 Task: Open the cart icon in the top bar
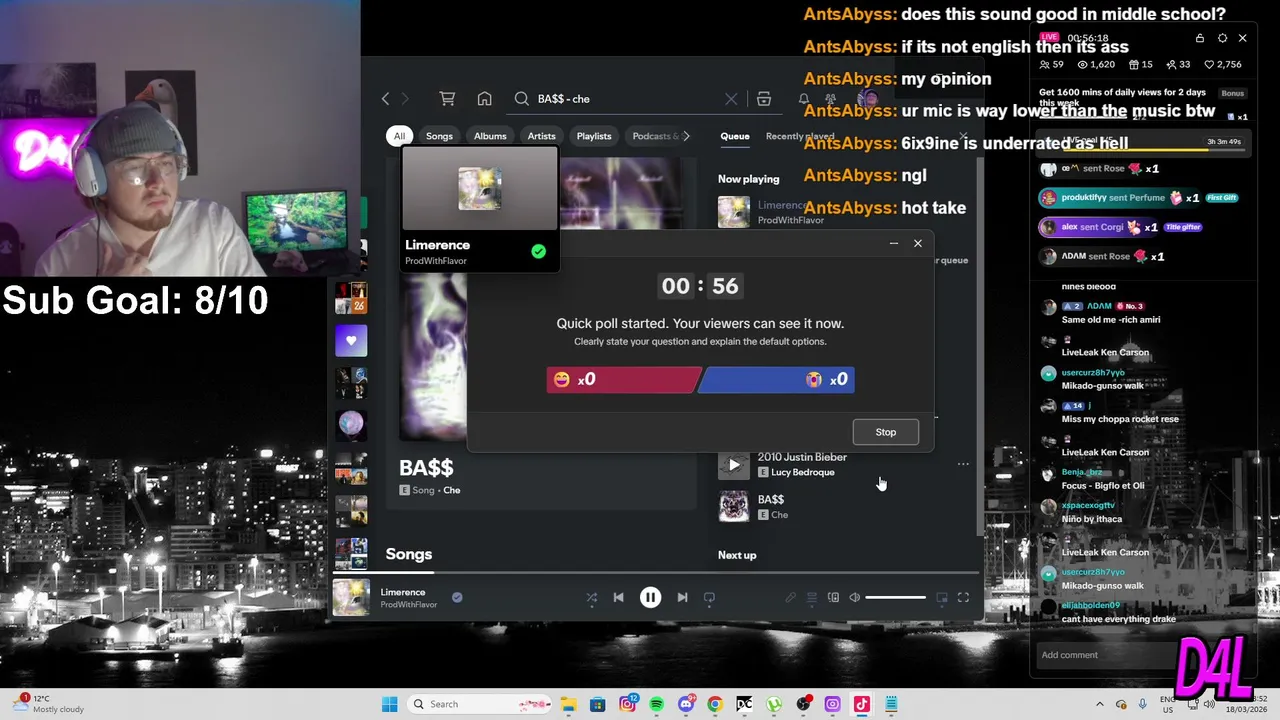(447, 99)
